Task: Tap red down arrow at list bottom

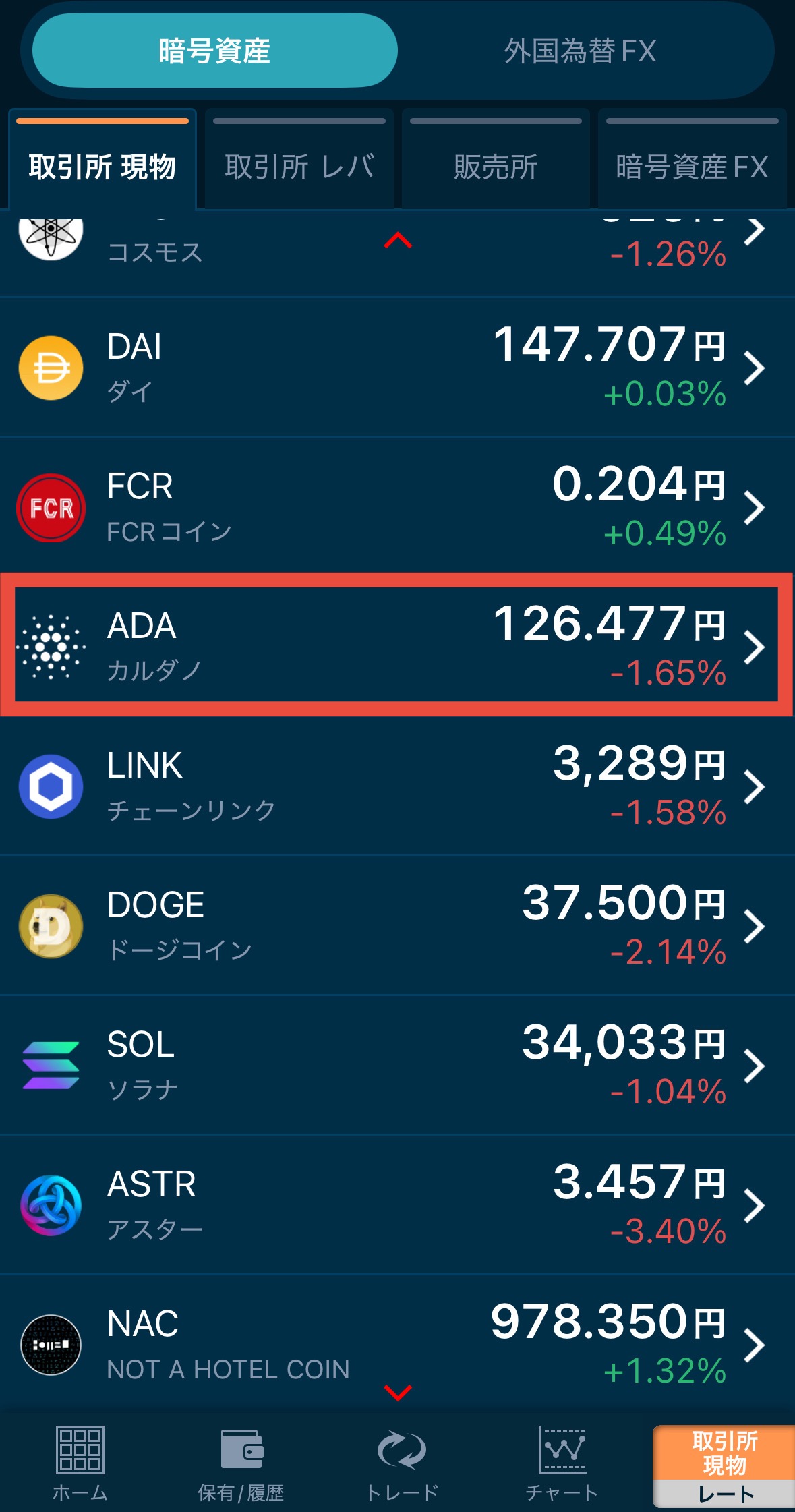Action: 398,1392
